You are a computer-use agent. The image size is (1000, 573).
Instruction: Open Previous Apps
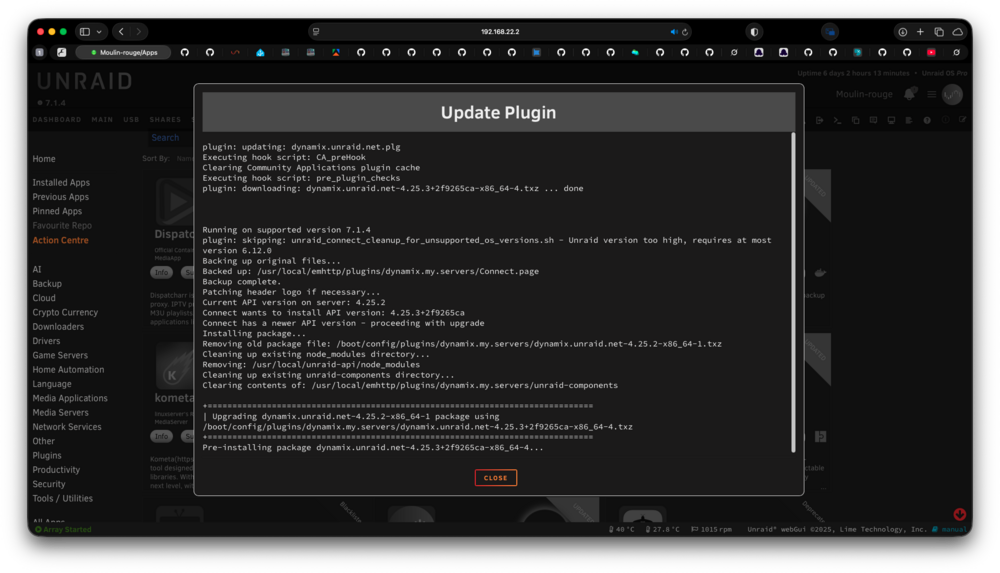[61, 197]
